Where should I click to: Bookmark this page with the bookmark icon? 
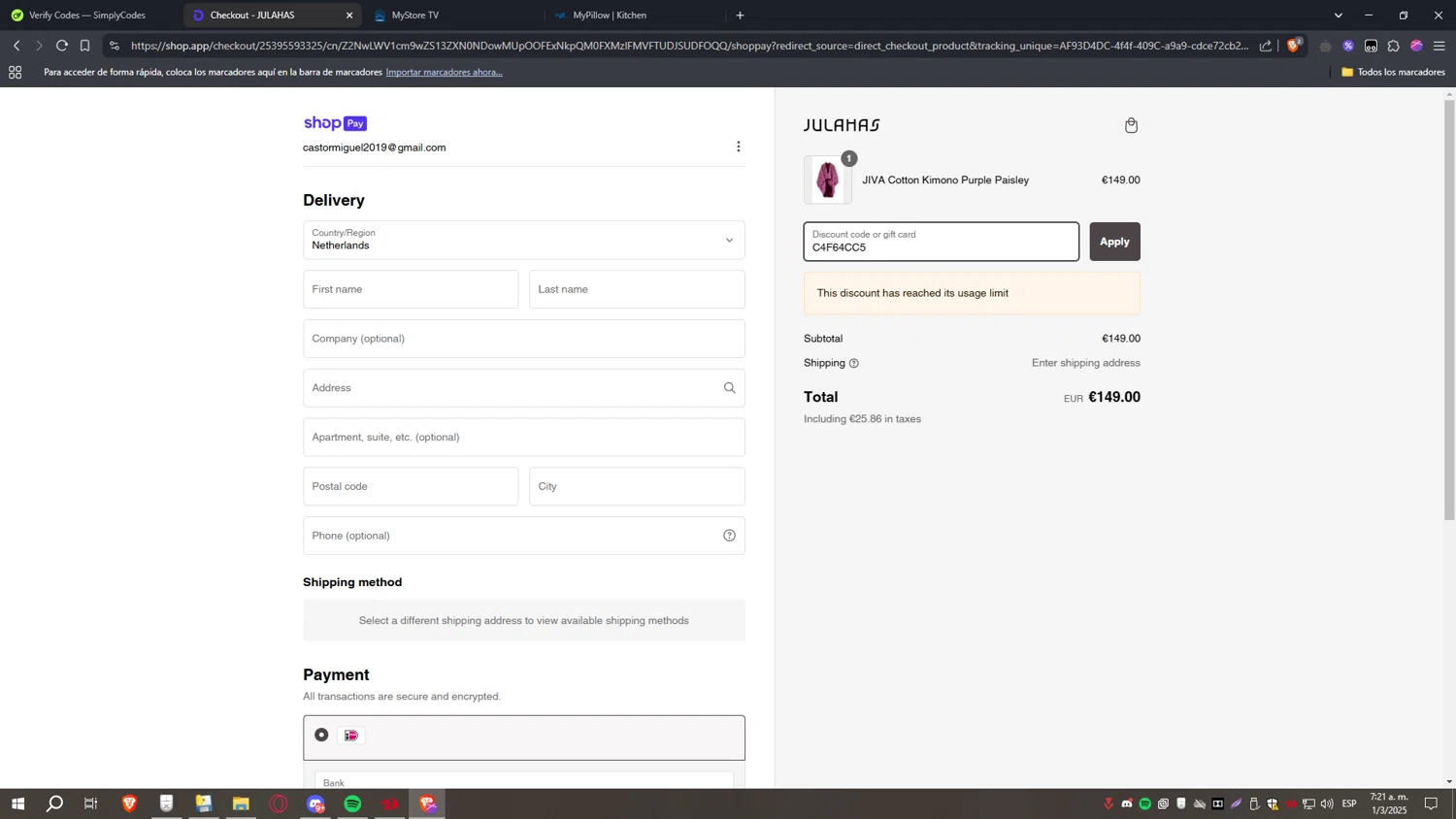tap(85, 46)
